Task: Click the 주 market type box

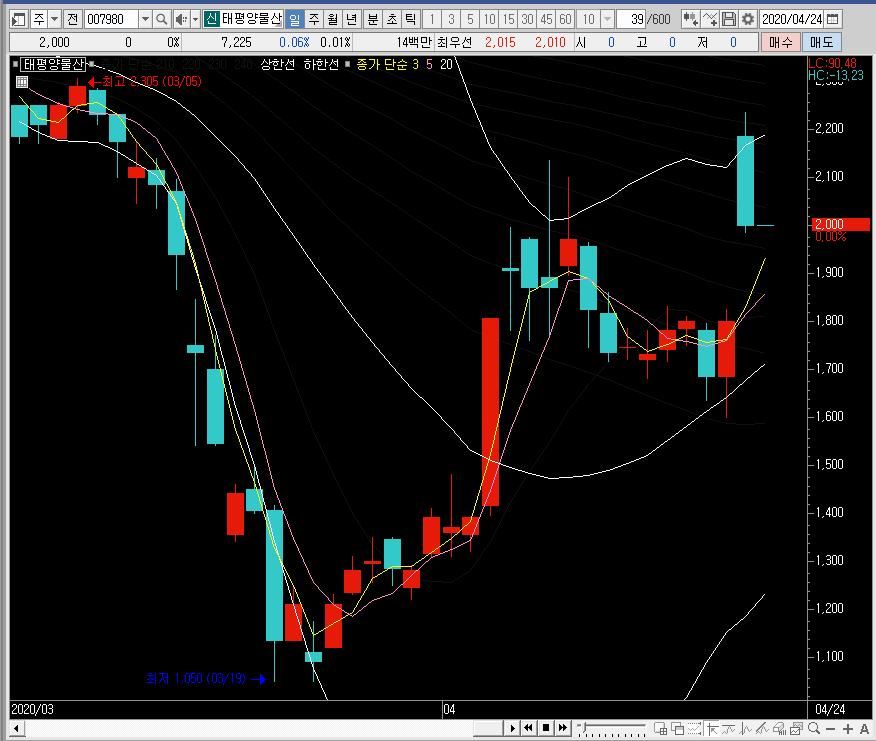Action: (39, 20)
